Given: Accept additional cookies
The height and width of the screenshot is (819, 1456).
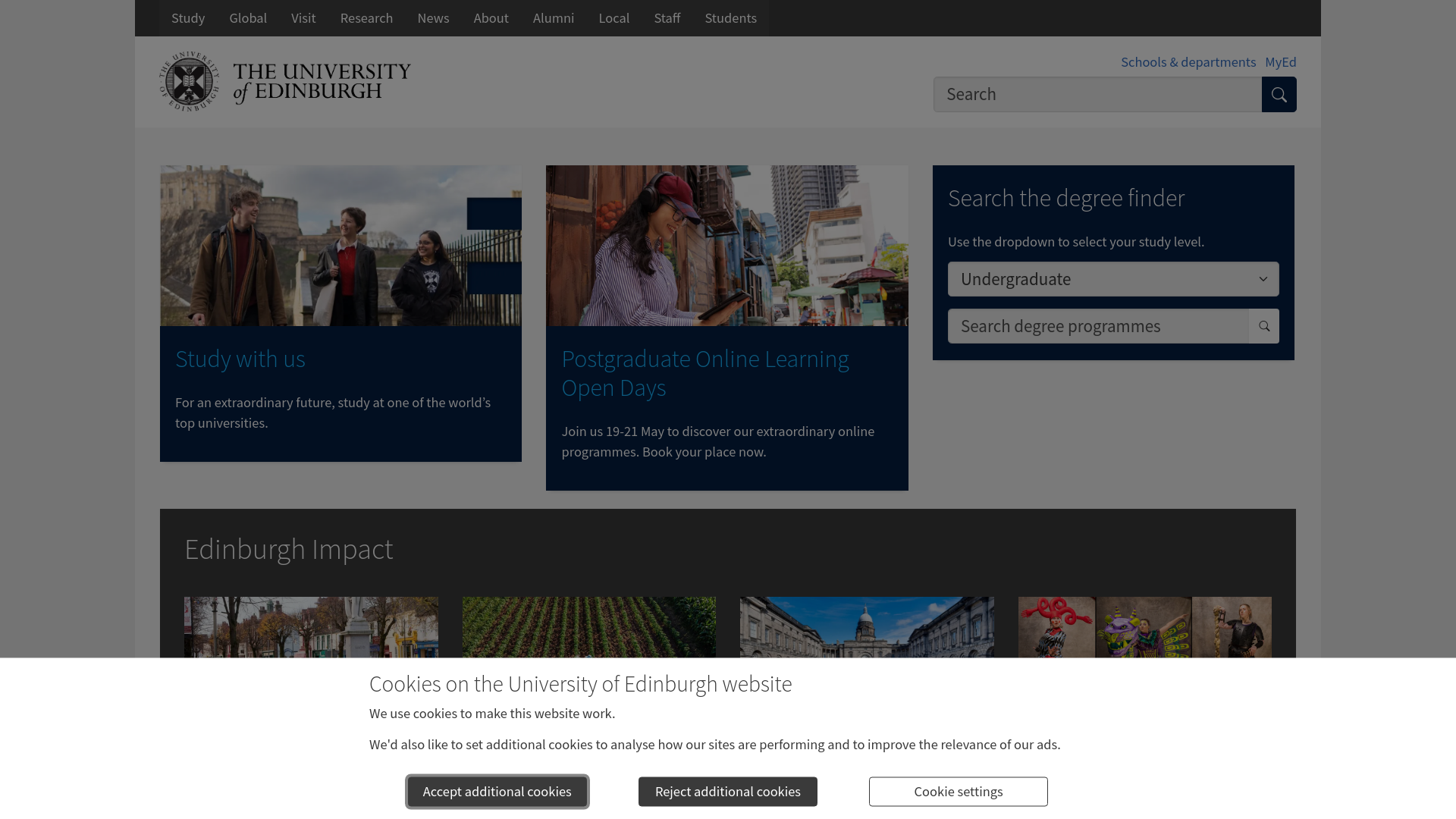Looking at the screenshot, I should tap(497, 792).
